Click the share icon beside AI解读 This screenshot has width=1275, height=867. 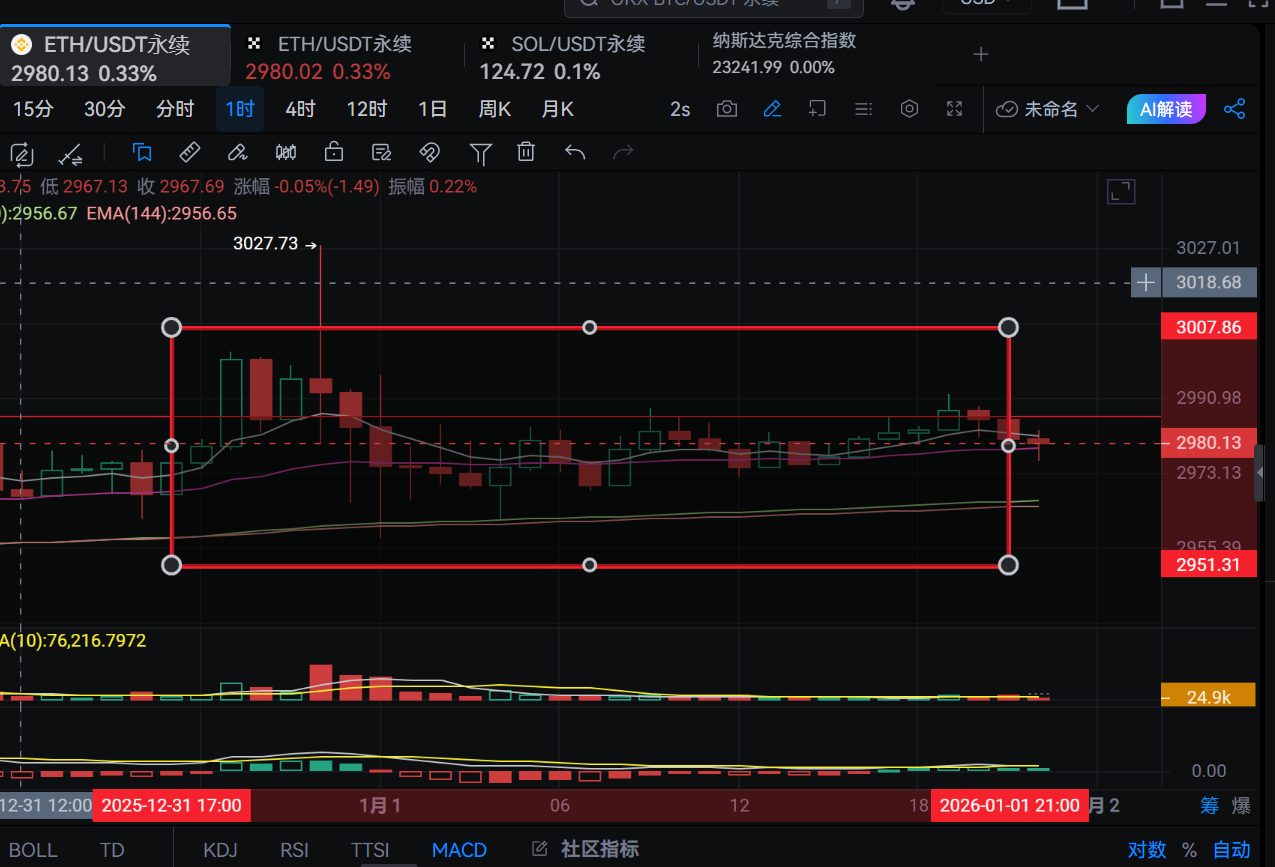click(1235, 109)
